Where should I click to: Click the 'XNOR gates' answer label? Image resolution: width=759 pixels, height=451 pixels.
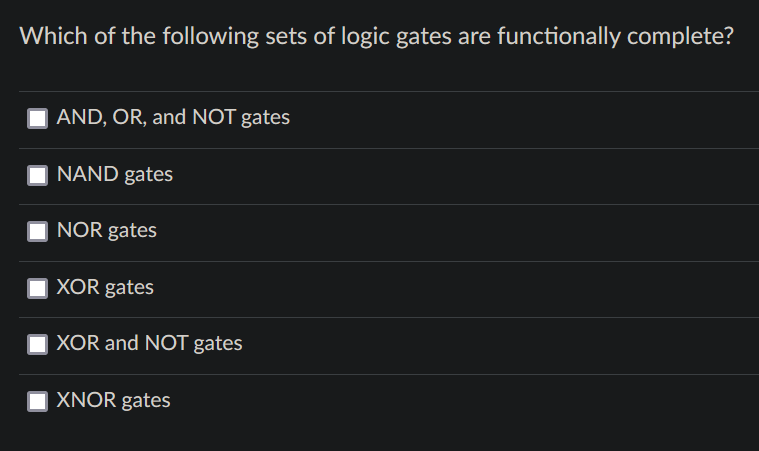[113, 401]
